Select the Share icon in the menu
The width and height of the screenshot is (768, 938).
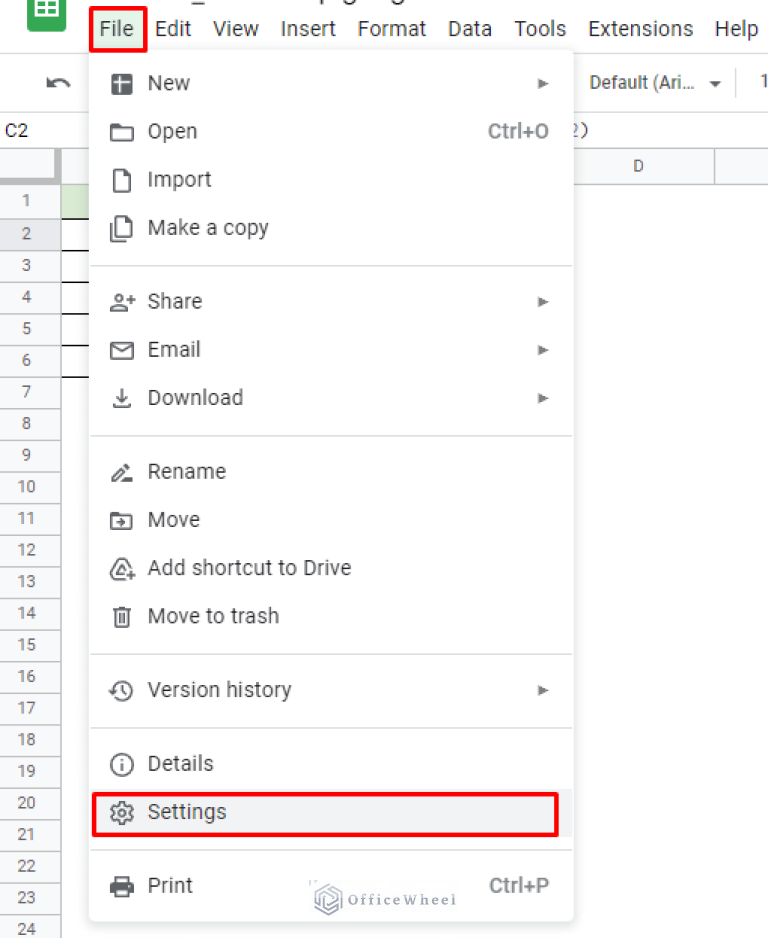coord(122,301)
